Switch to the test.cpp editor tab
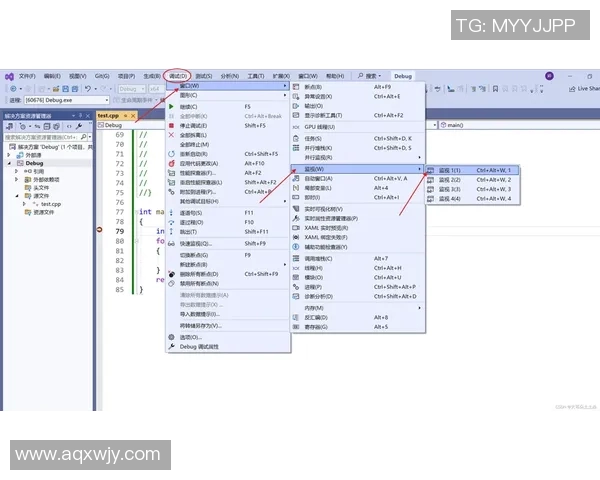Image resolution: width=600 pixels, height=480 pixels. click(x=107, y=115)
